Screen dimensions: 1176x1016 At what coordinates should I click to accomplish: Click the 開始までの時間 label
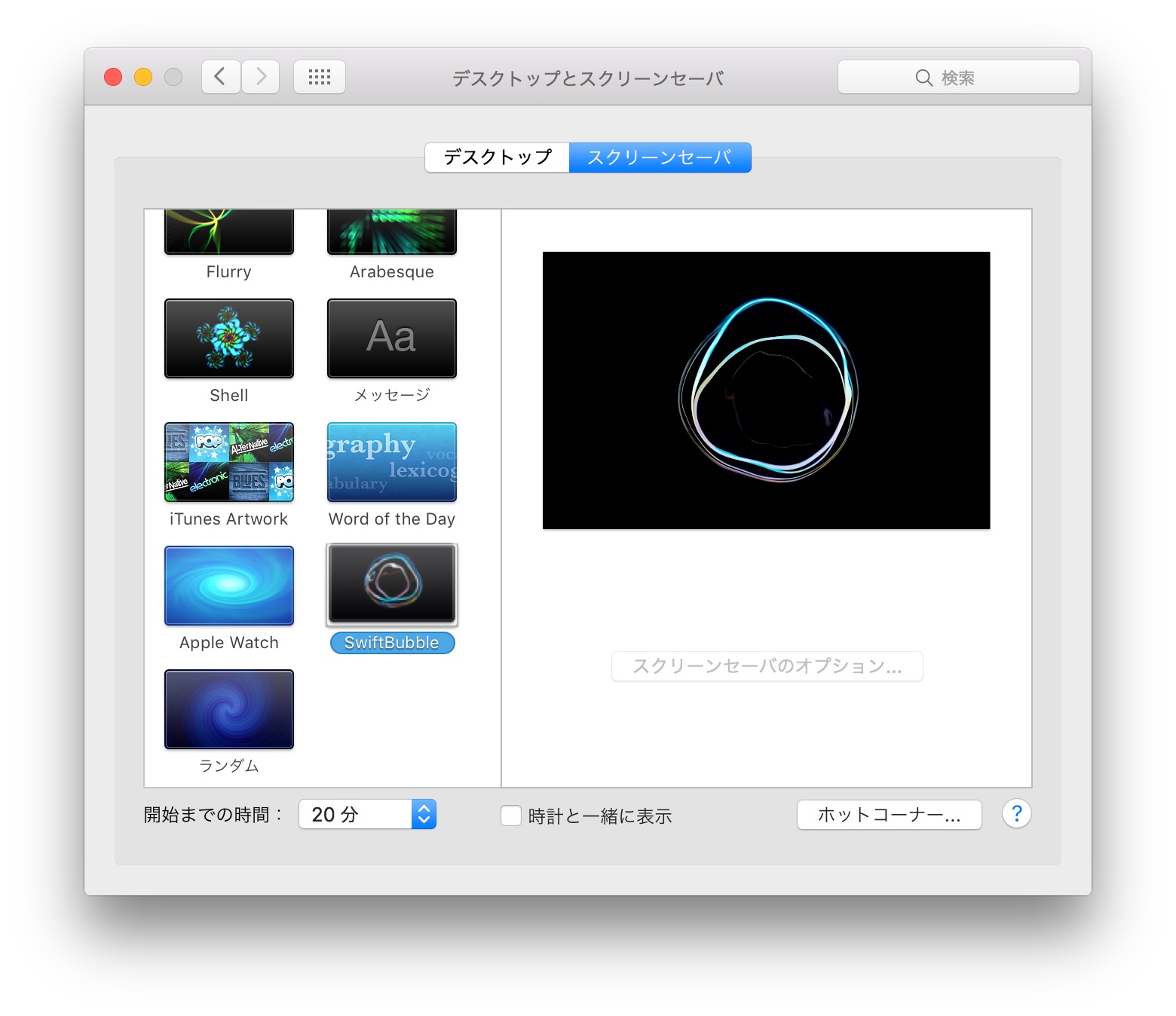(213, 815)
